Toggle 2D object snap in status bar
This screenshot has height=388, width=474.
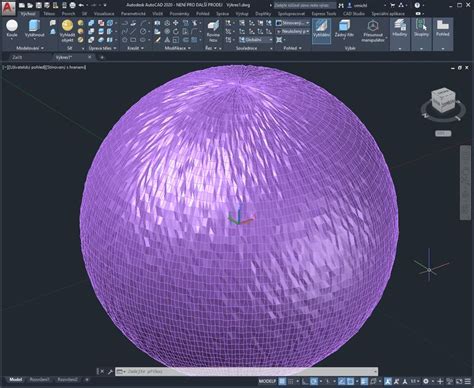pos(350,381)
